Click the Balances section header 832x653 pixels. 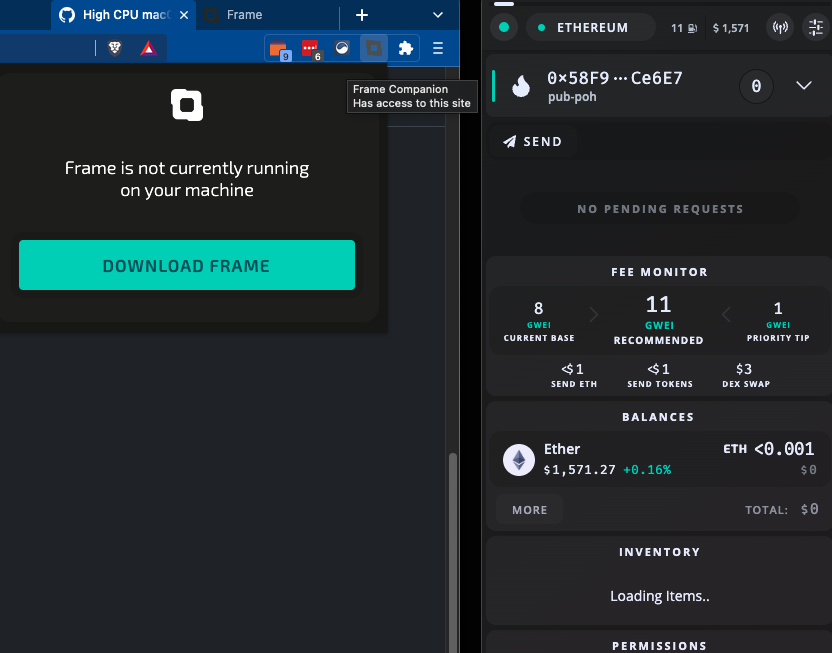[x=658, y=417]
